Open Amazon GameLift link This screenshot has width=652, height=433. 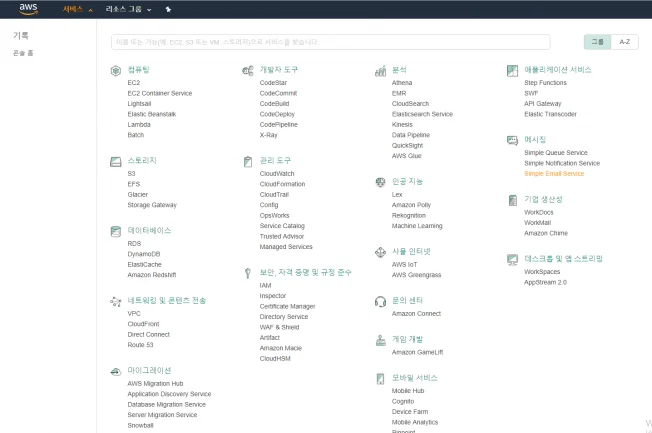(417, 352)
